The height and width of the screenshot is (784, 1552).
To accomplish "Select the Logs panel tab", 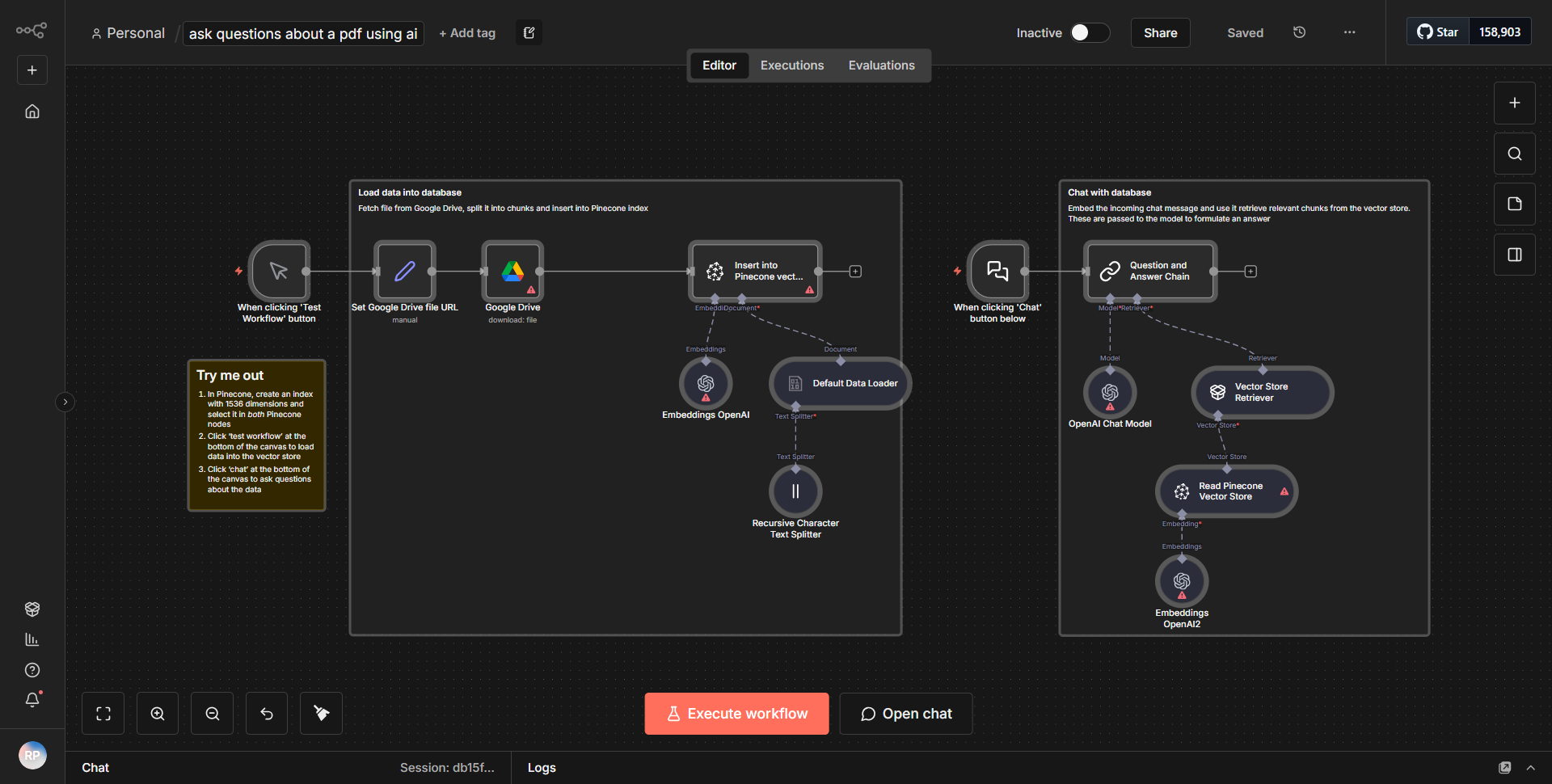I will coord(542,768).
